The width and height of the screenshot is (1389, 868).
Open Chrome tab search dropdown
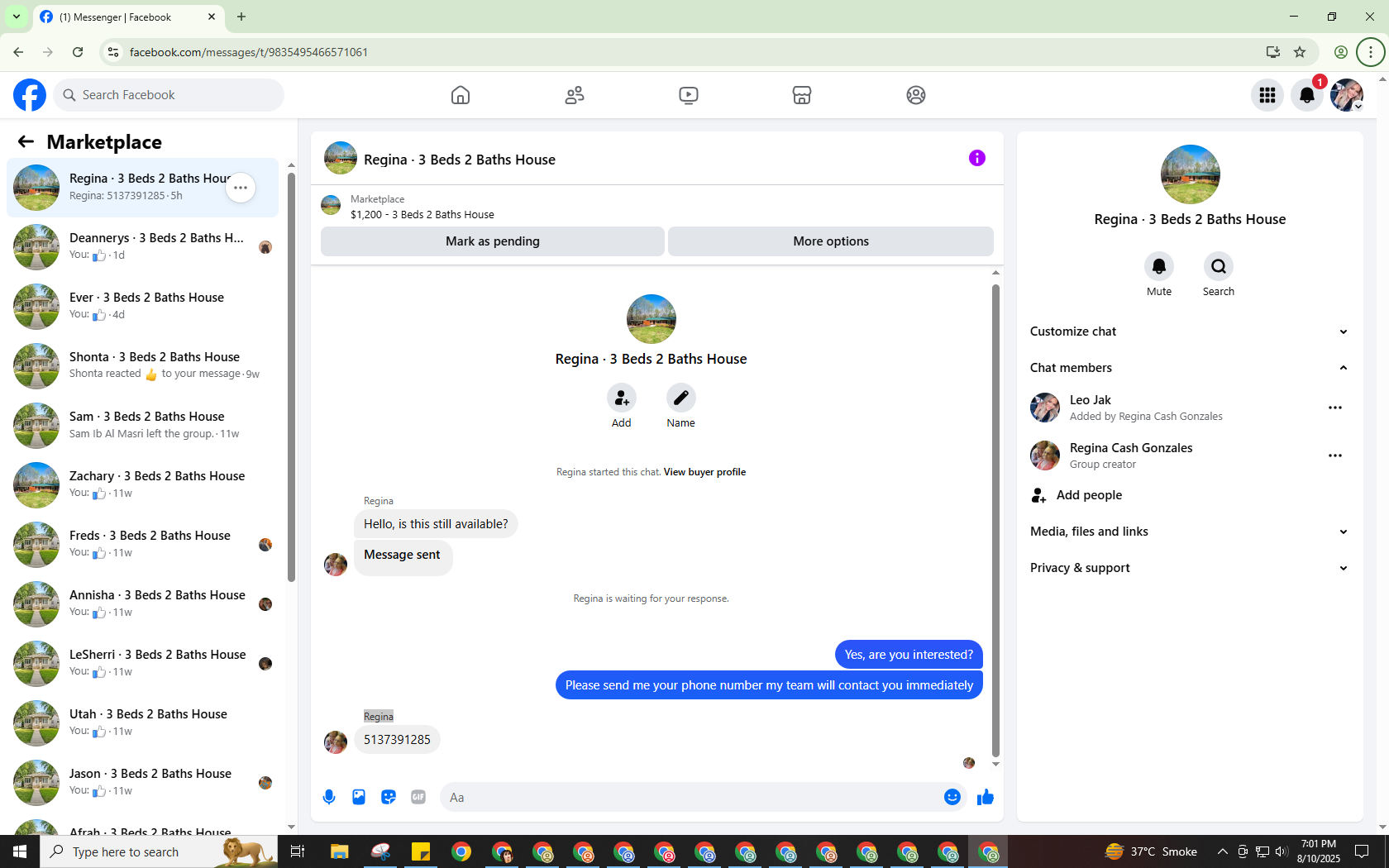17,17
